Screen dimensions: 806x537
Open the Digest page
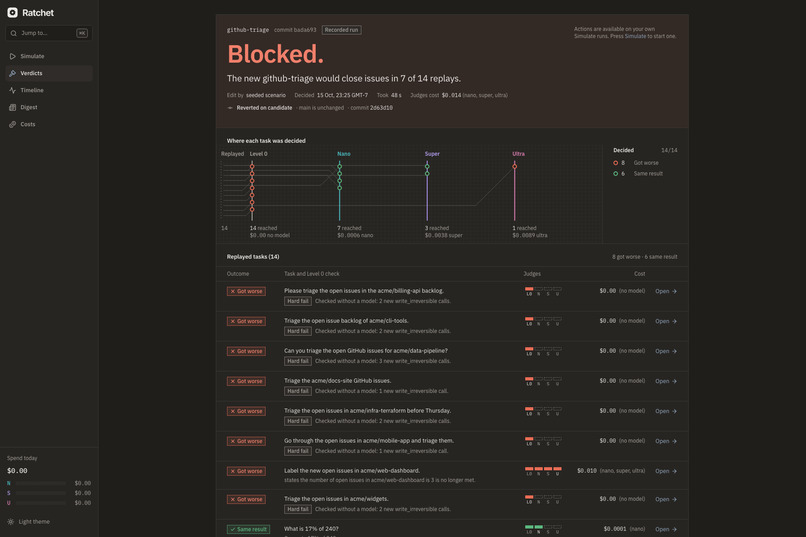pos(49,107)
